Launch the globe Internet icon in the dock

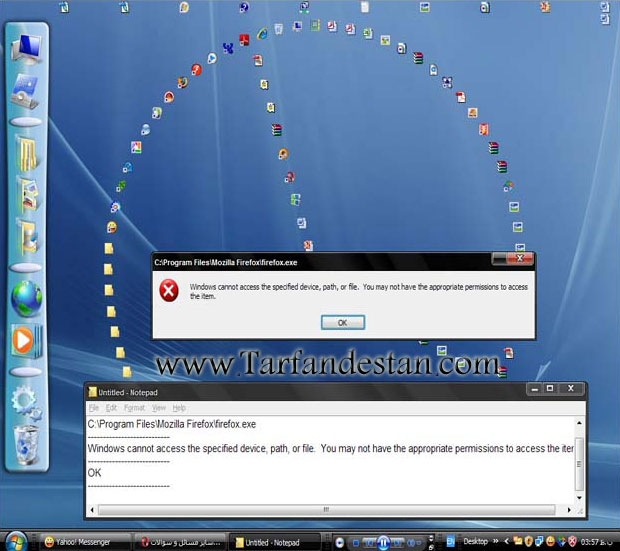pyautogui.click(x=26, y=299)
